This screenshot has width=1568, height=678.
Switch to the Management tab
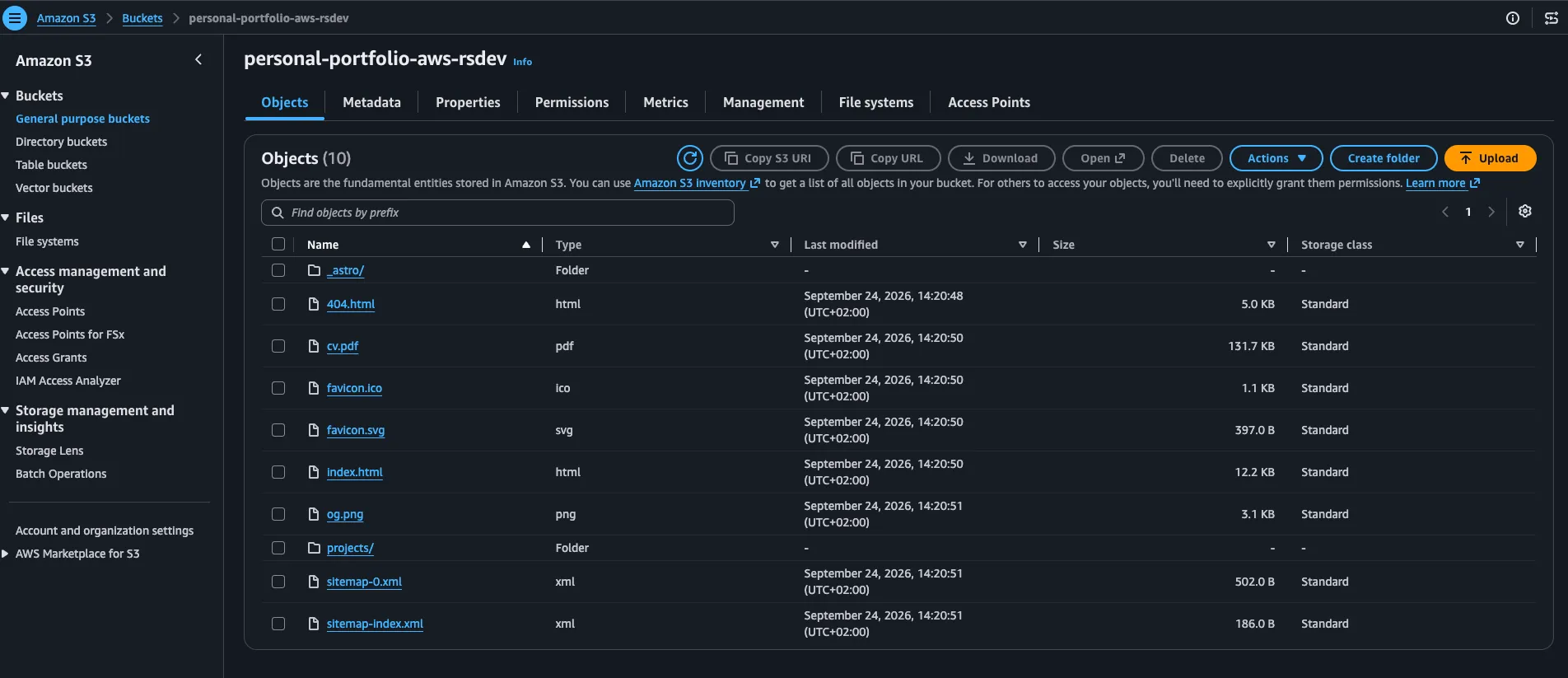[x=763, y=102]
